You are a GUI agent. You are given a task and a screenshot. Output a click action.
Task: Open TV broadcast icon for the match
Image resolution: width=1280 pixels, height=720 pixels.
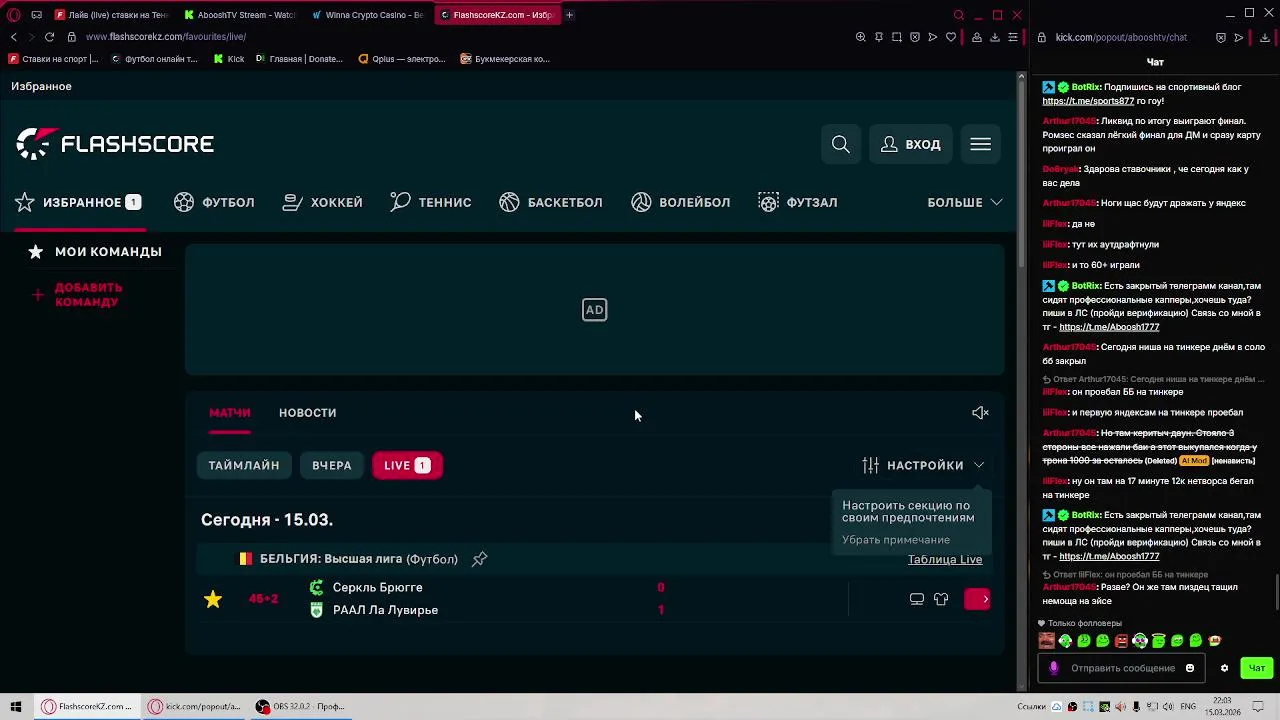(x=917, y=599)
